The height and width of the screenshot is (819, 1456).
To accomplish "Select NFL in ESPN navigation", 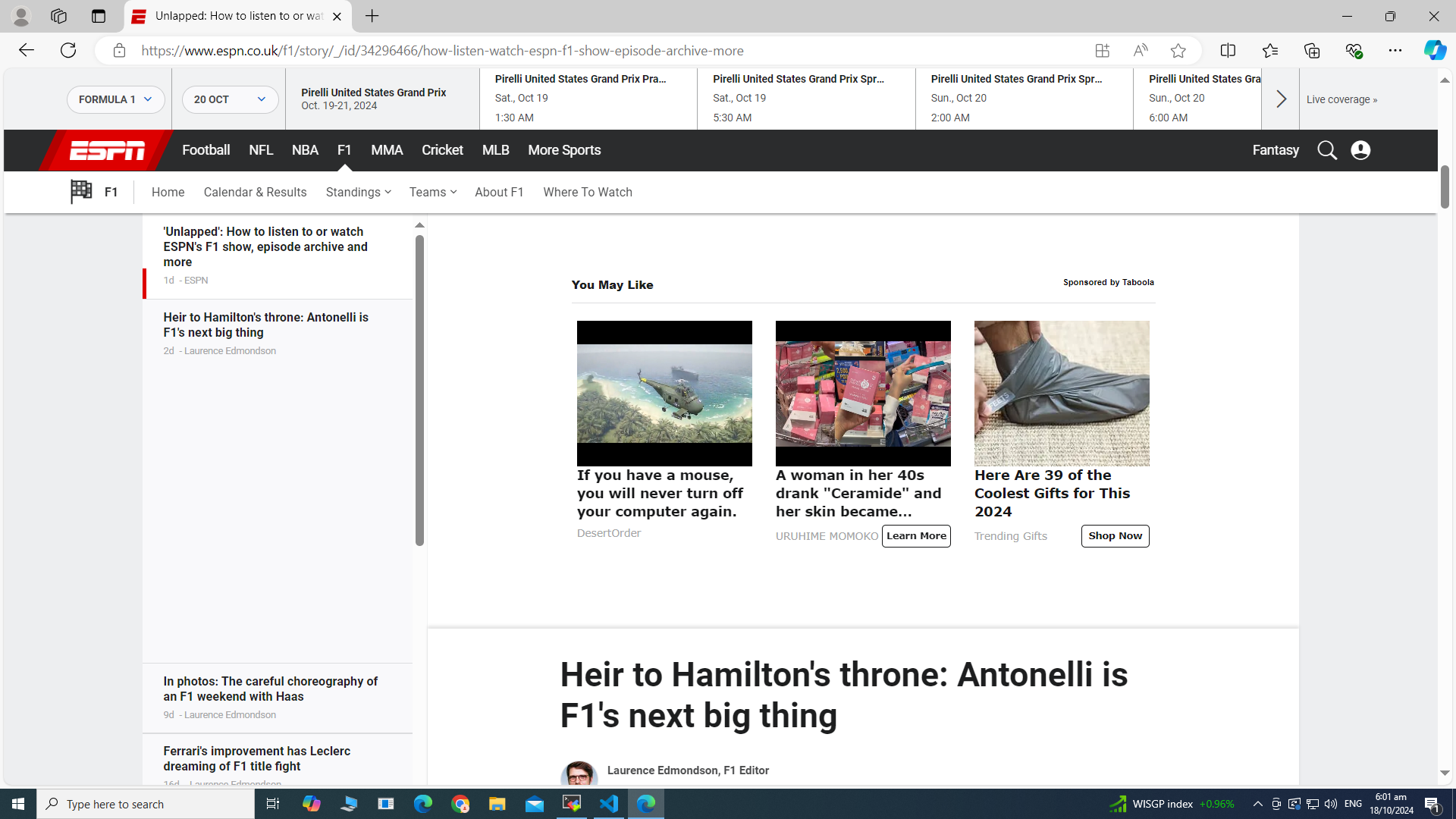I will coord(261,150).
